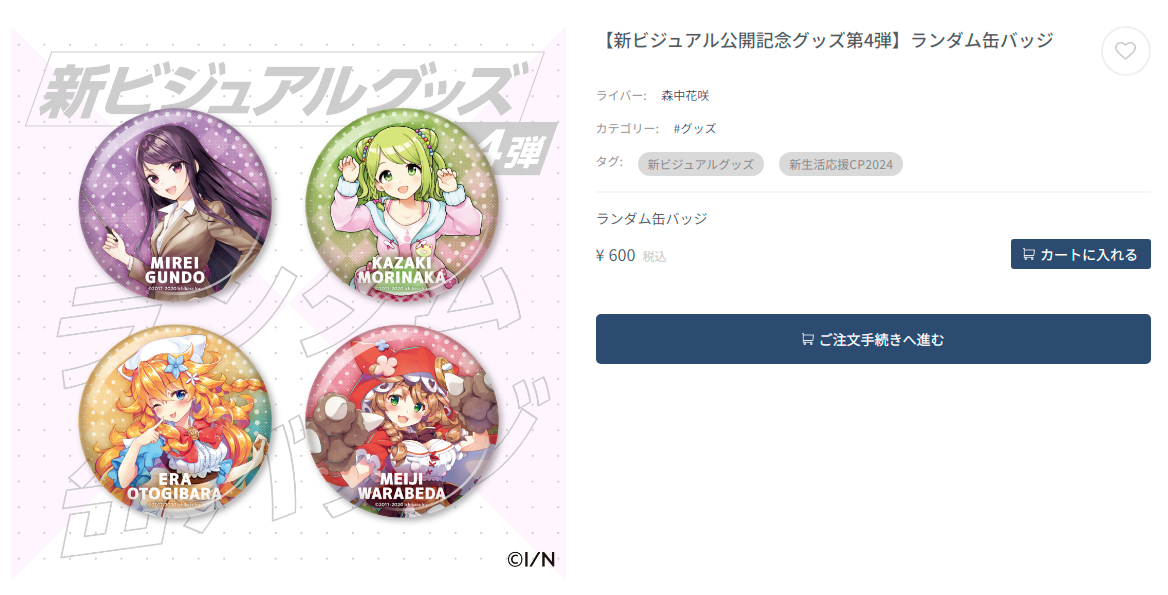This screenshot has width=1168, height=595.
Task: Click the 税込 tax-included label
Action: point(655,257)
